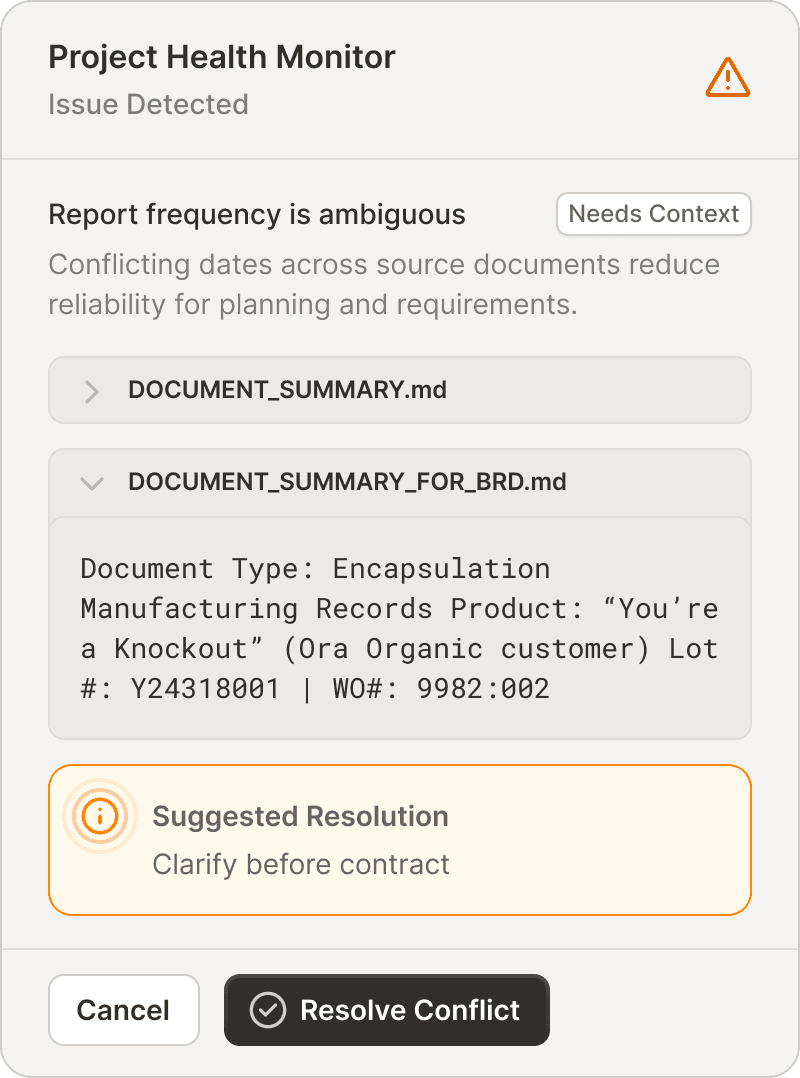Click the Conflicting dates description text

click(384, 284)
